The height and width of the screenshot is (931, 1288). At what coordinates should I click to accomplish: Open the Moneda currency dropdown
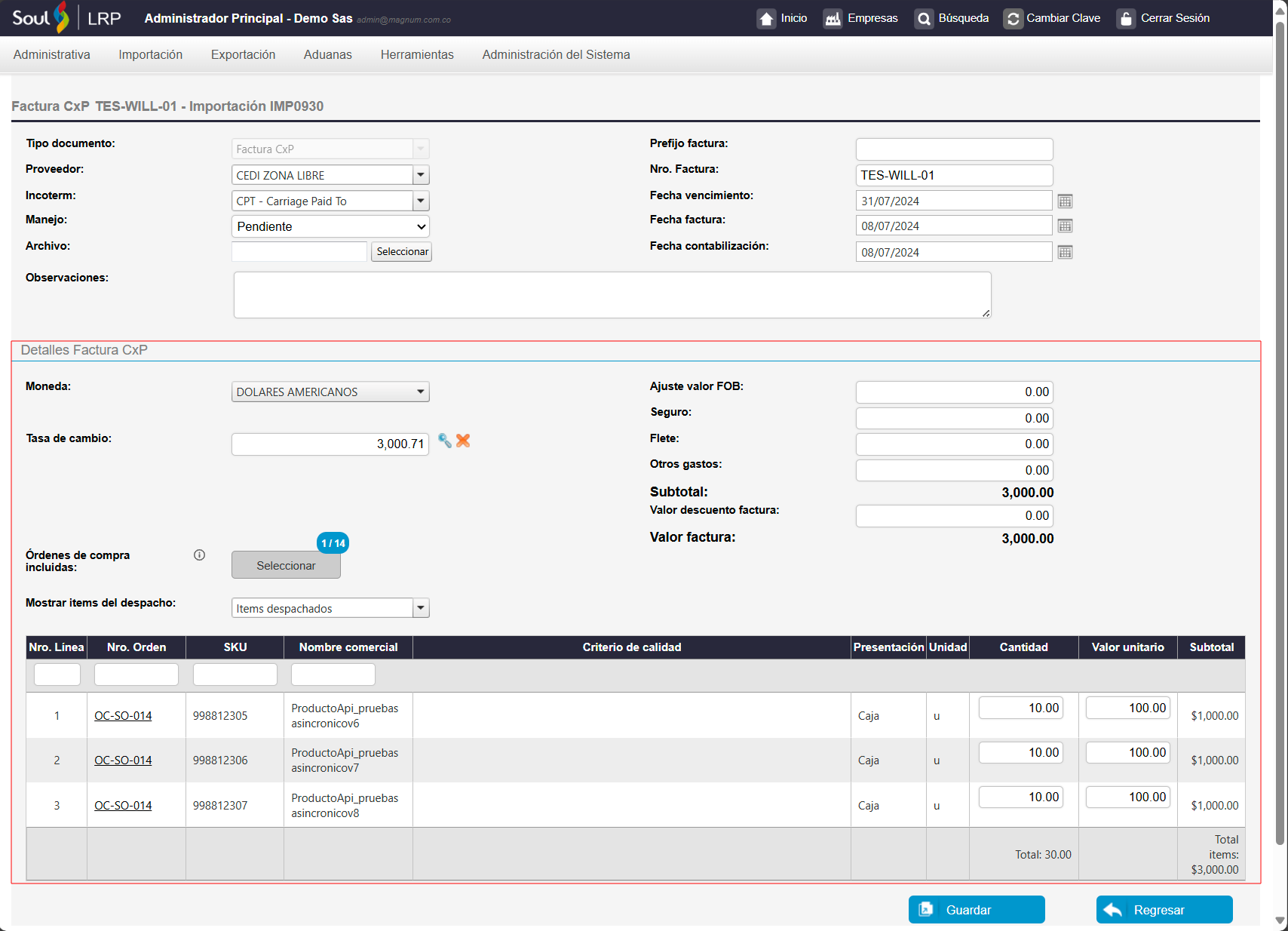pyautogui.click(x=421, y=392)
